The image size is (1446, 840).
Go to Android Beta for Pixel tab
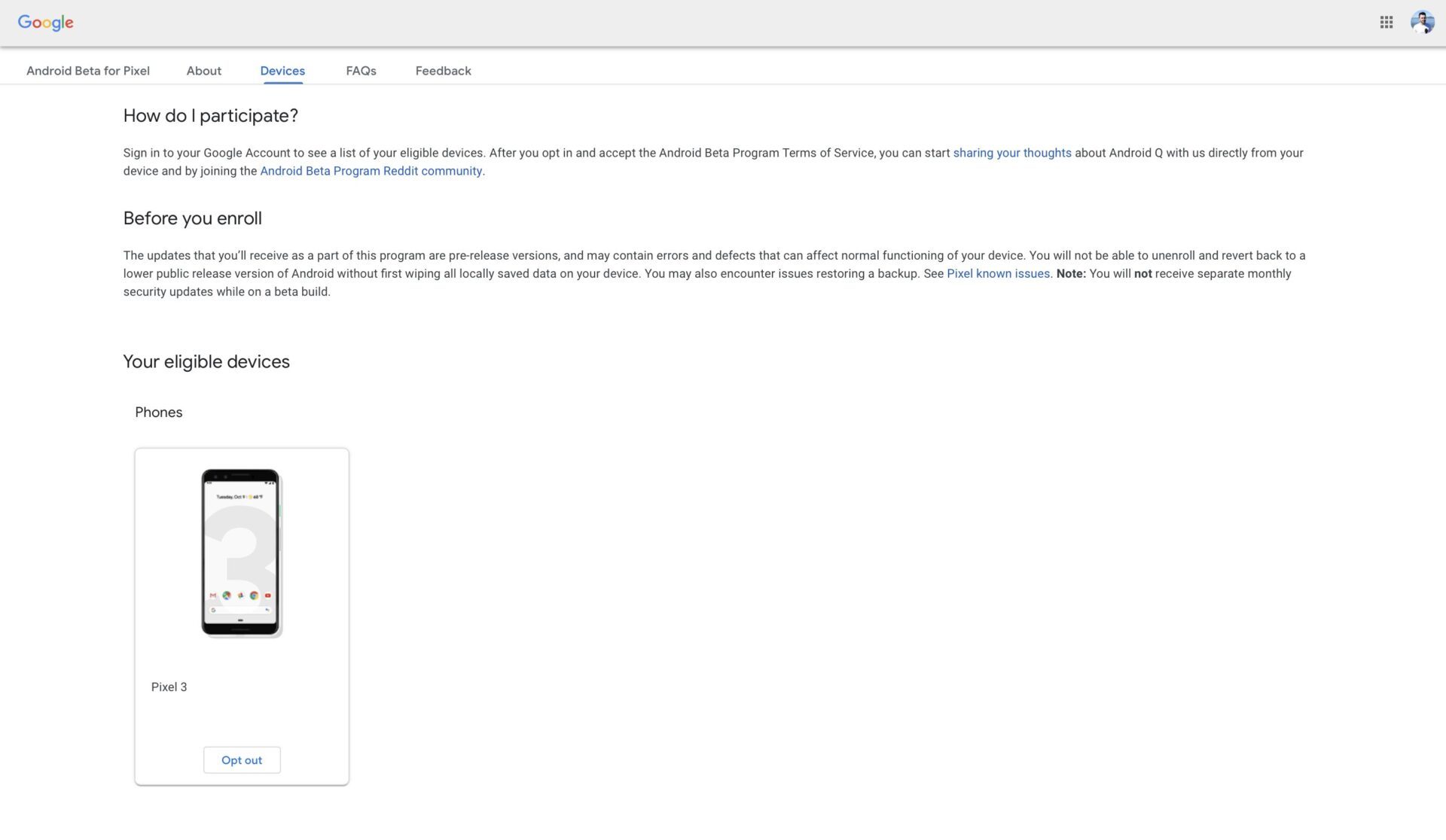pos(88,71)
